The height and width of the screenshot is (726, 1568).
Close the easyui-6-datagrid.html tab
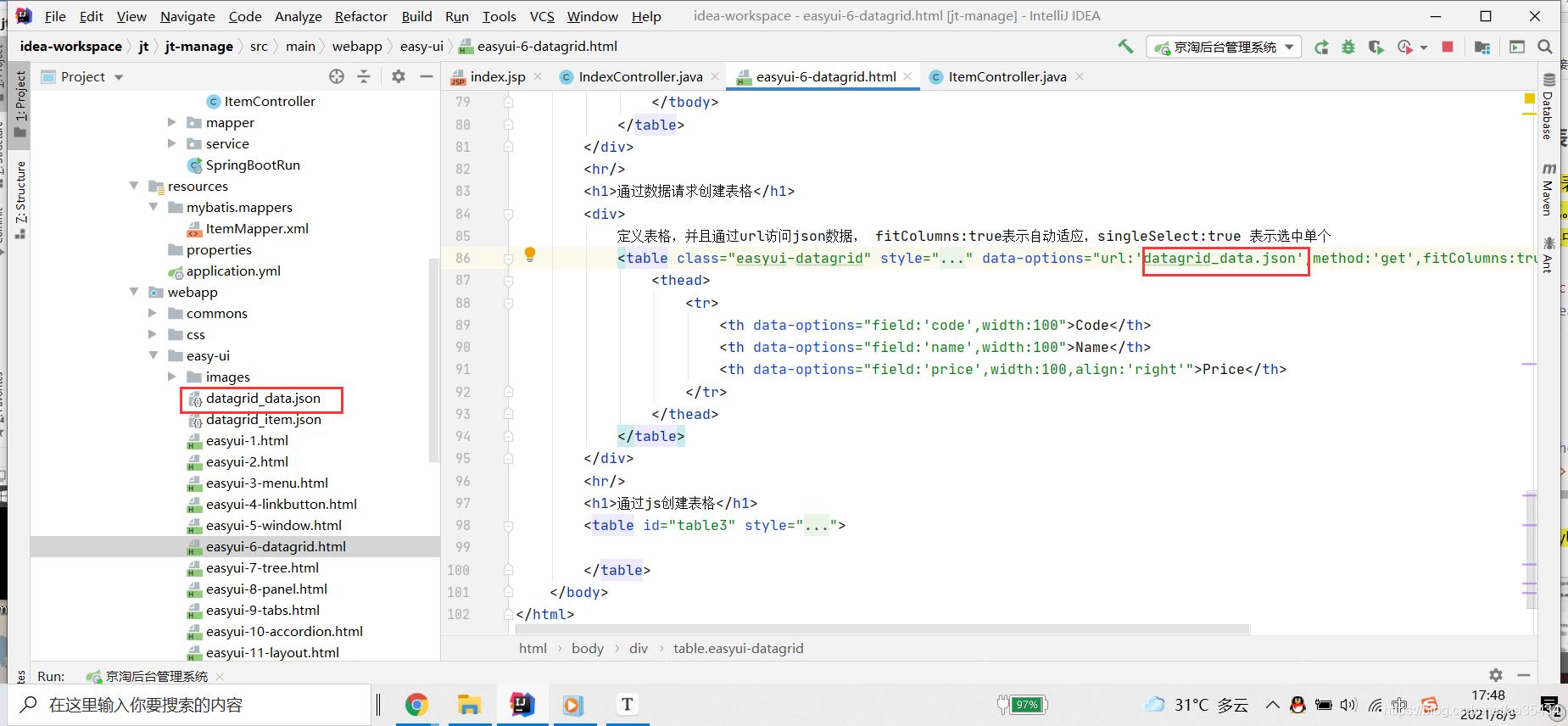click(x=907, y=76)
